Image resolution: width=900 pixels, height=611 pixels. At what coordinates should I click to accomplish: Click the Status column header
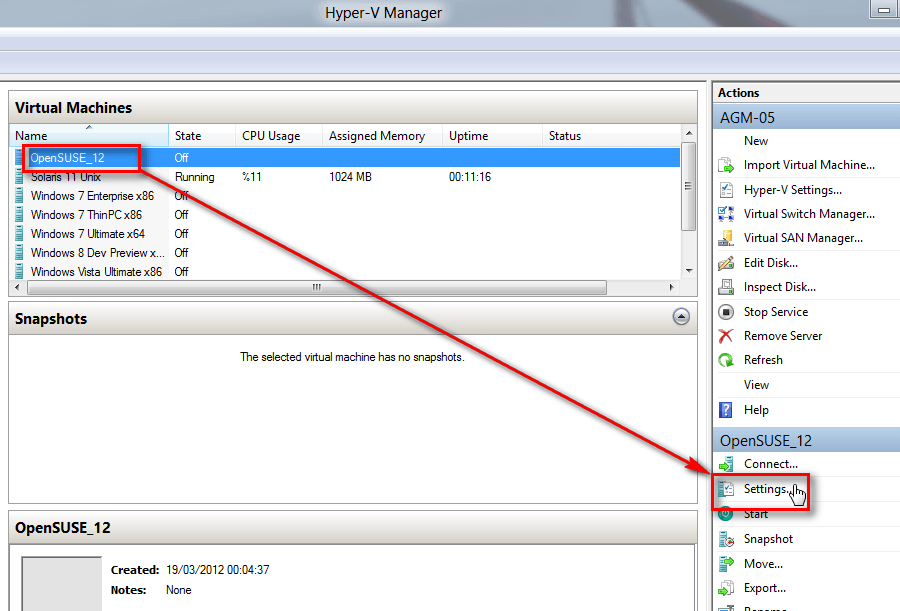tap(611, 136)
